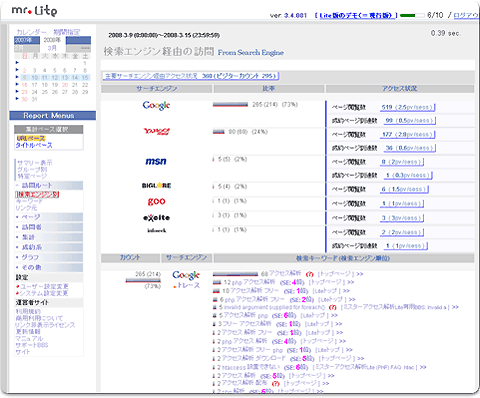Click the >> arrow on the 68 アクセス解析 row
The image size is (480, 398).
[359, 274]
